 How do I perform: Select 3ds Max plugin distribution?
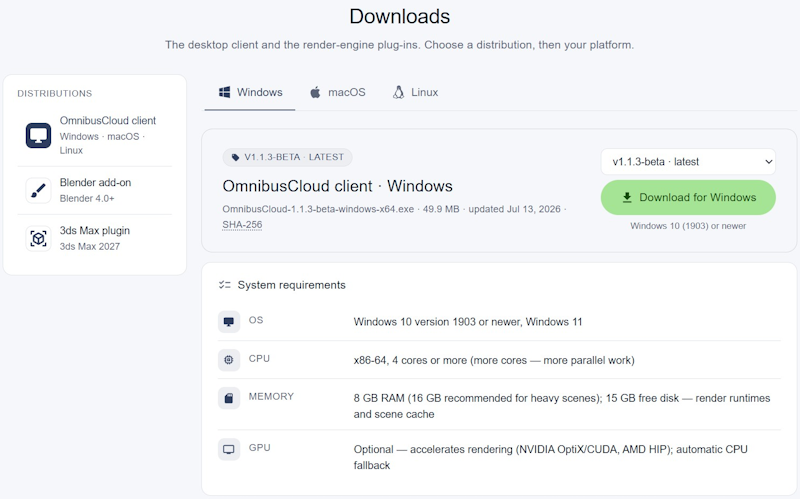click(x=95, y=238)
